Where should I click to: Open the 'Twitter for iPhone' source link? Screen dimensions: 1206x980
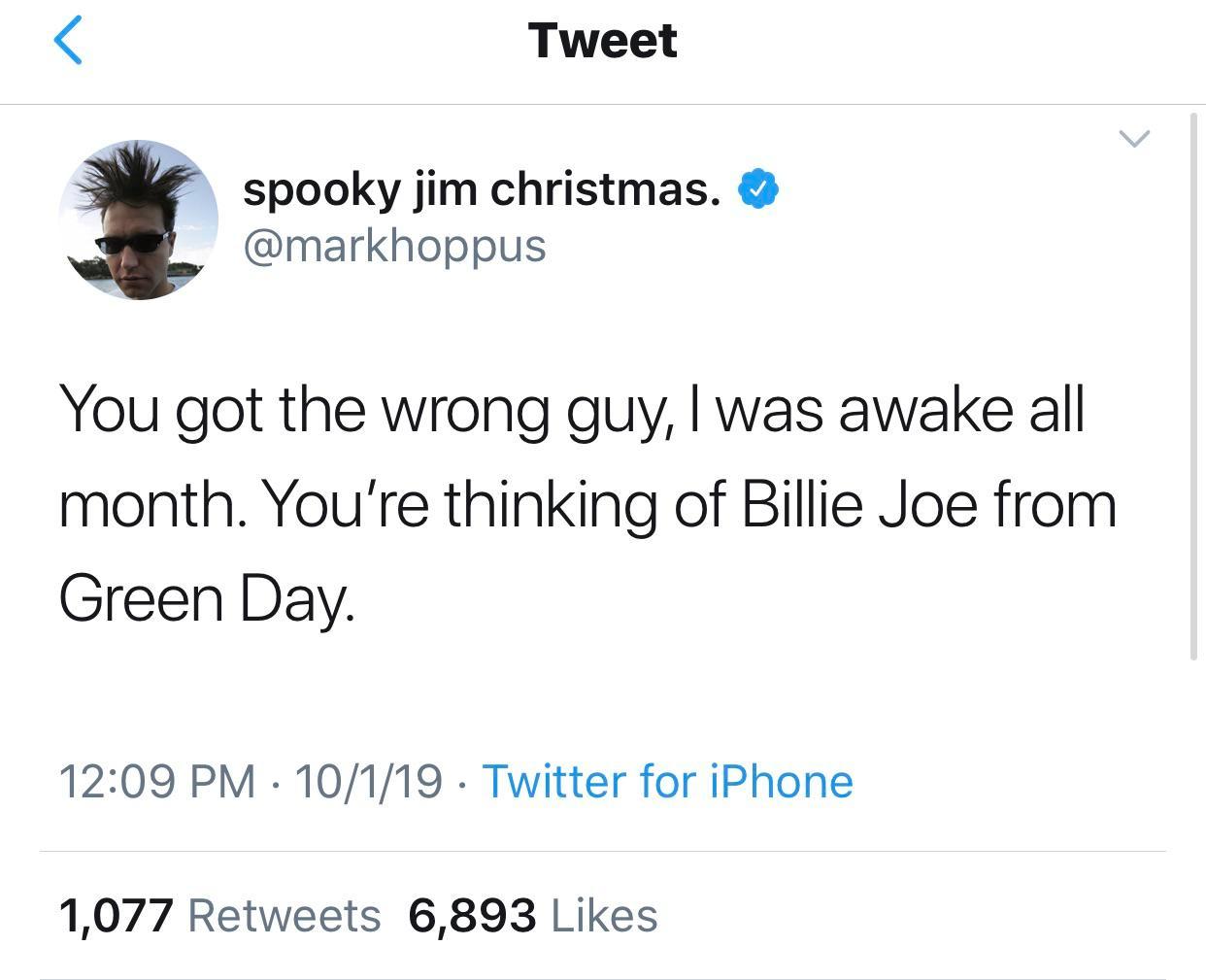pyautogui.click(x=667, y=781)
